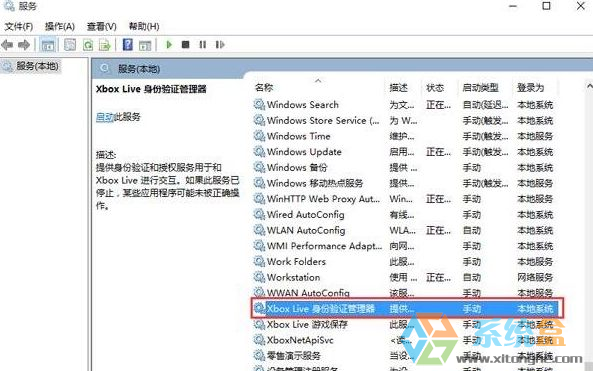Viewport: 593px width, 371px height.
Task: Open the 操作(A) menu
Action: (x=60, y=26)
